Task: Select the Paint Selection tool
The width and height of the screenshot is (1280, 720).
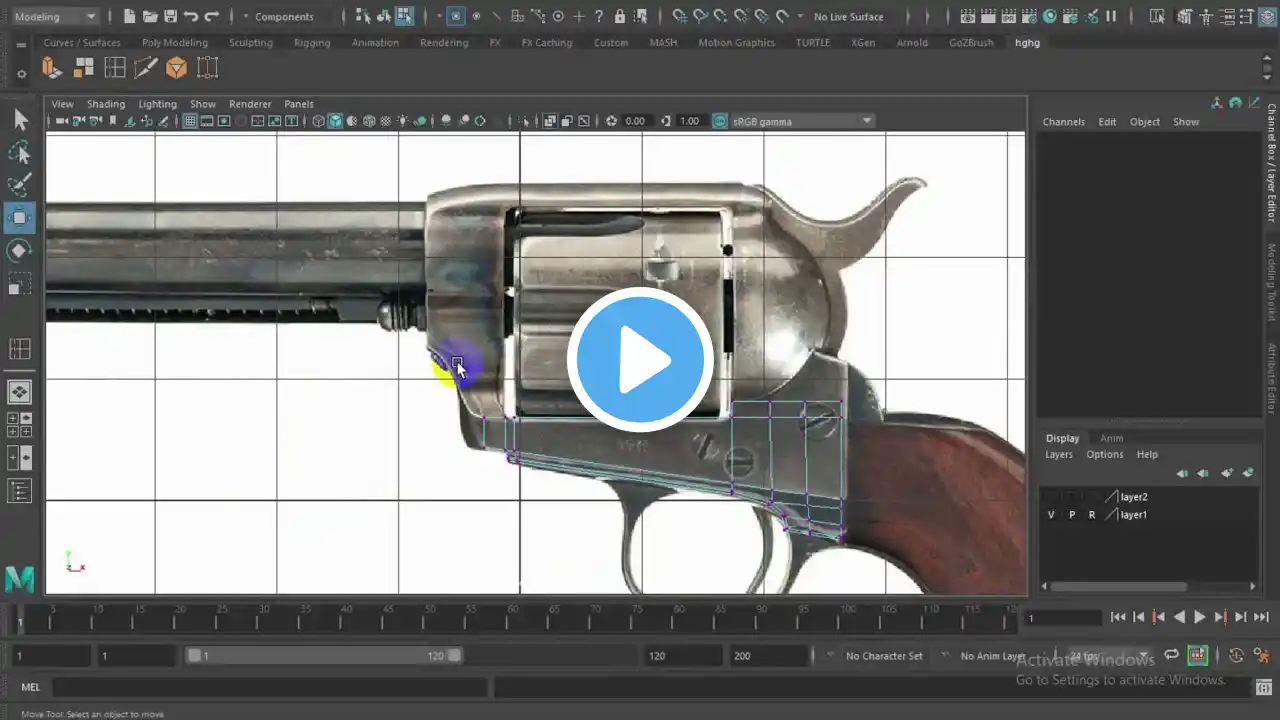Action: 20,184
